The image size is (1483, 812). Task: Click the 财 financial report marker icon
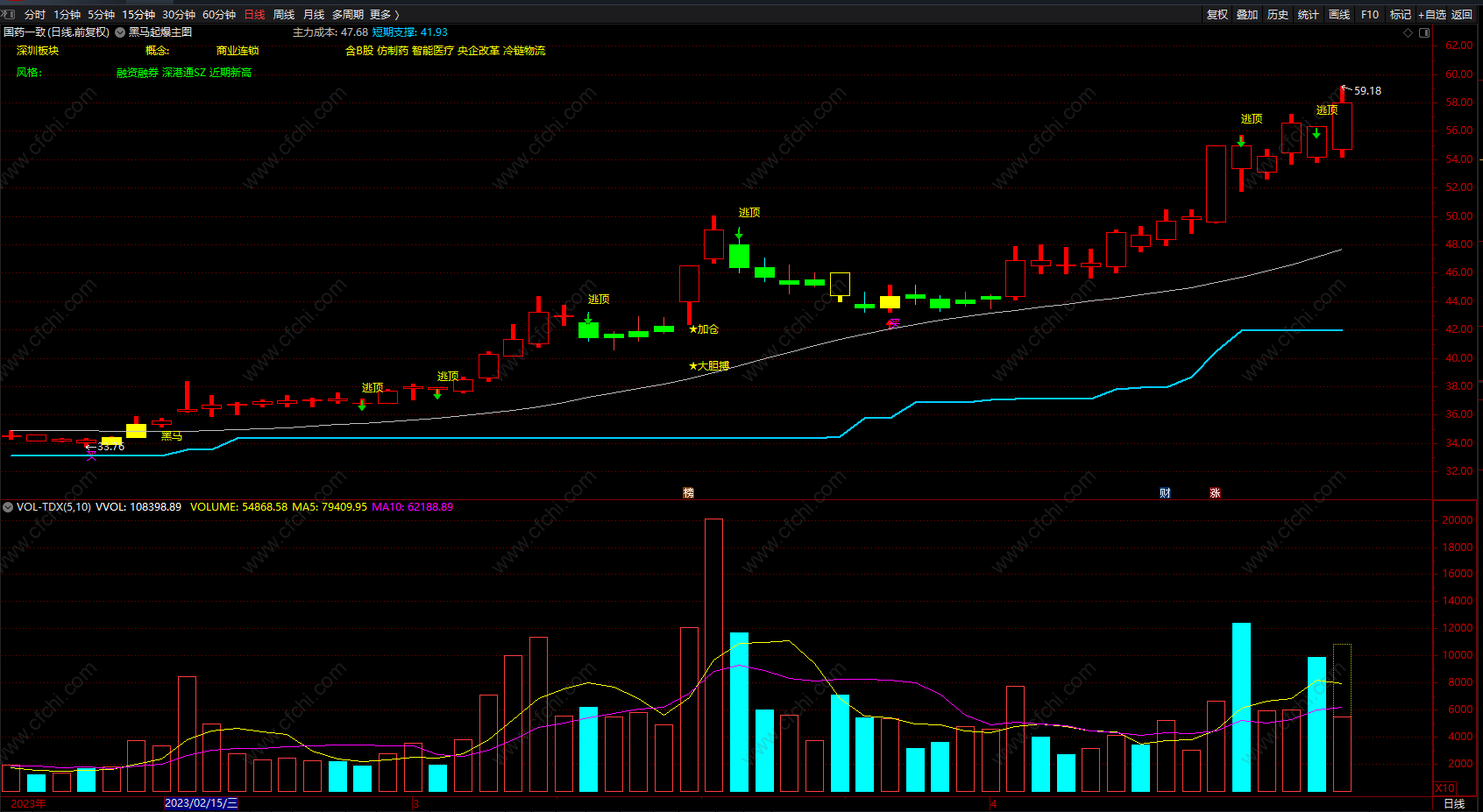tap(1165, 493)
